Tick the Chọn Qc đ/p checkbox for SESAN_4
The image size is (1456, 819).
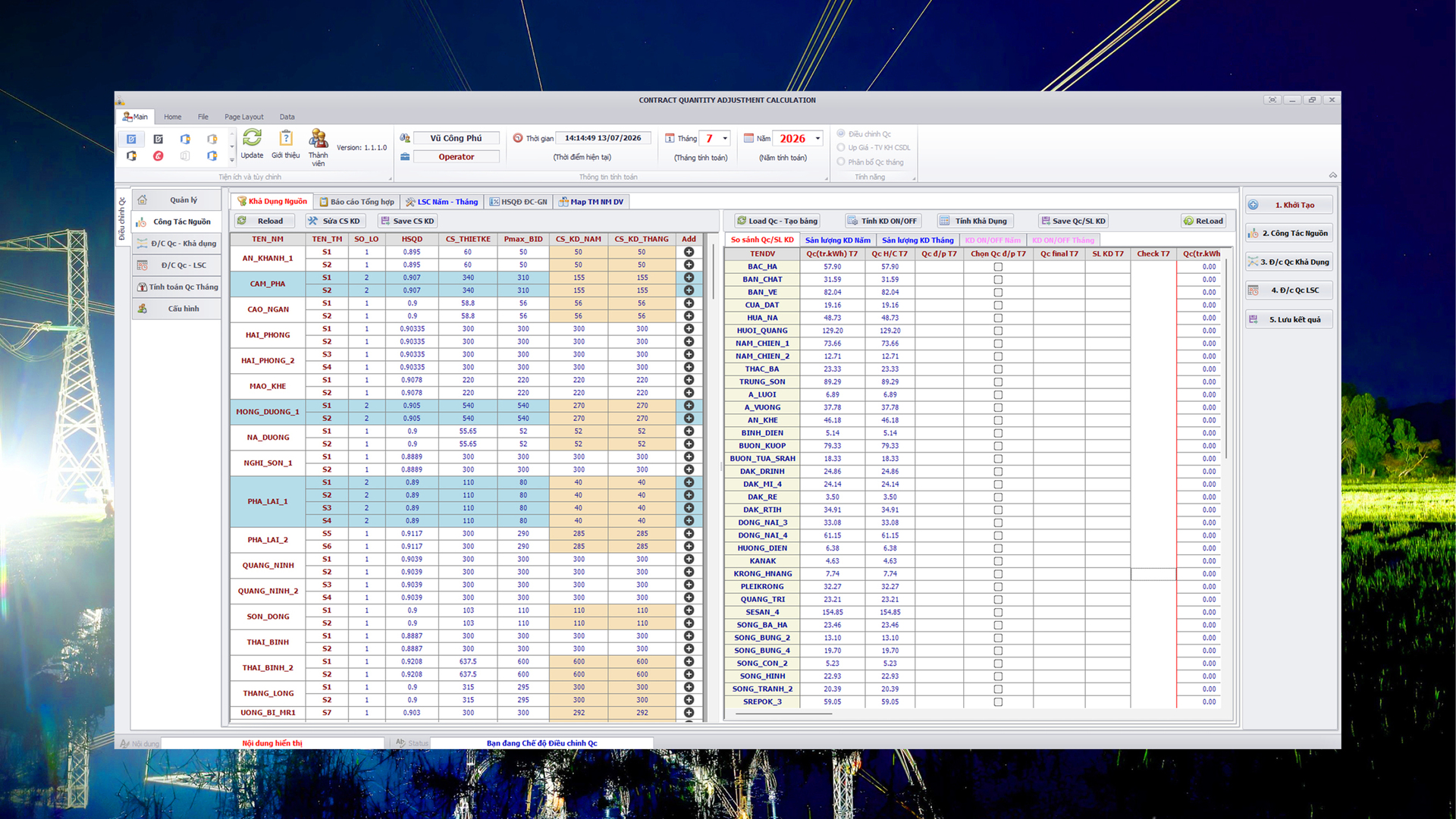click(998, 612)
